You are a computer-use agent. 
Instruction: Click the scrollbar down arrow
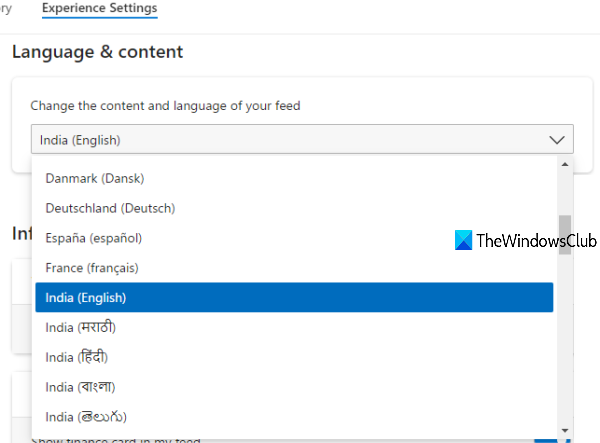click(565, 427)
